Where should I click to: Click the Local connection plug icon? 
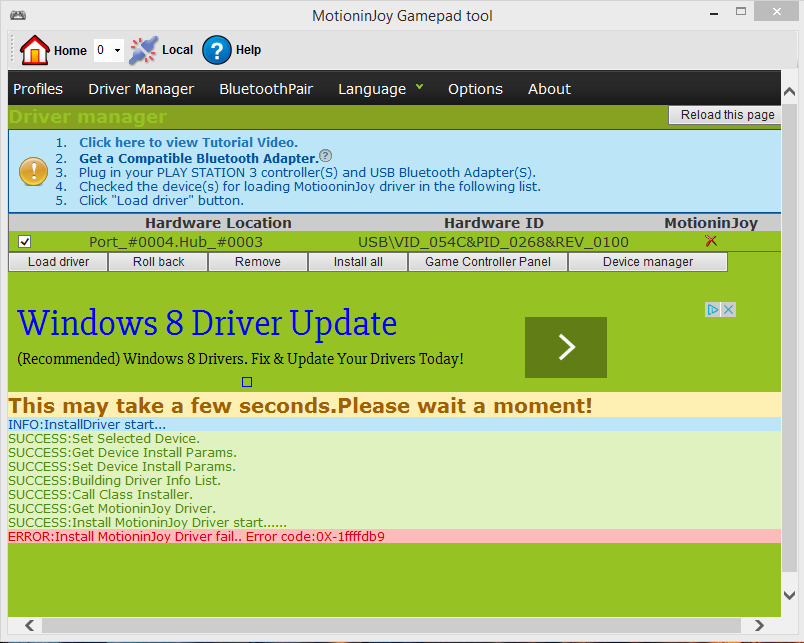click(x=143, y=50)
